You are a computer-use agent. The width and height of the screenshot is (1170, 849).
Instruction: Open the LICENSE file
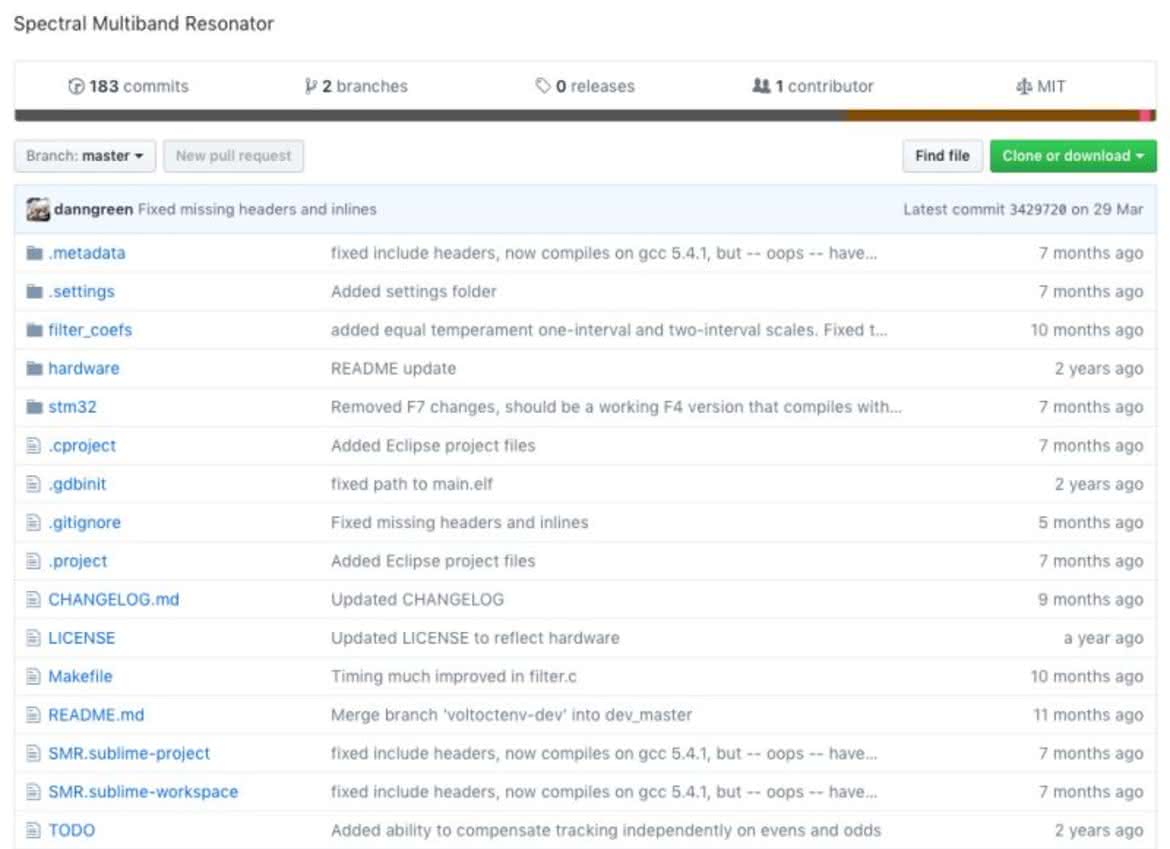pyautogui.click(x=82, y=639)
